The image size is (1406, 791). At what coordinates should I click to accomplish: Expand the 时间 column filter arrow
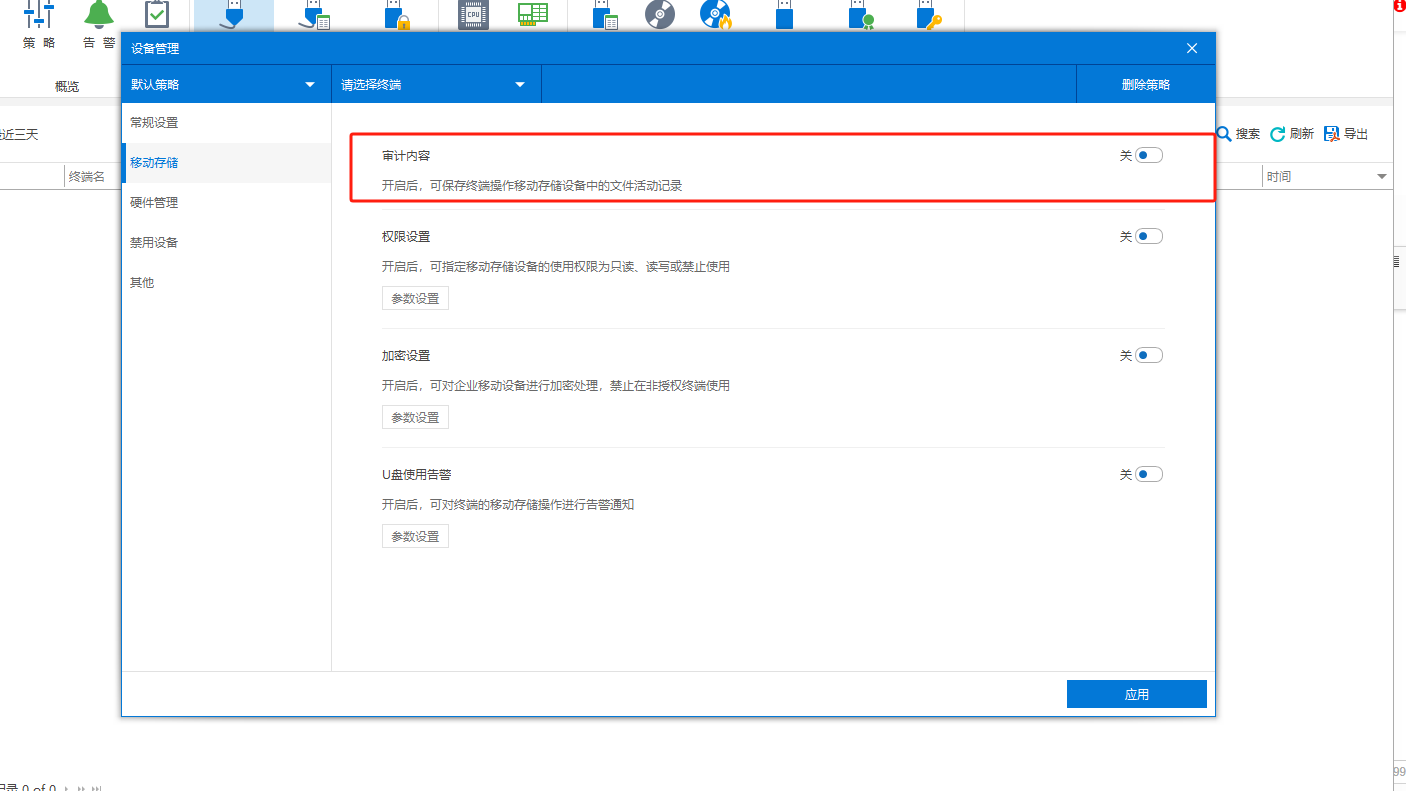coord(1382,177)
